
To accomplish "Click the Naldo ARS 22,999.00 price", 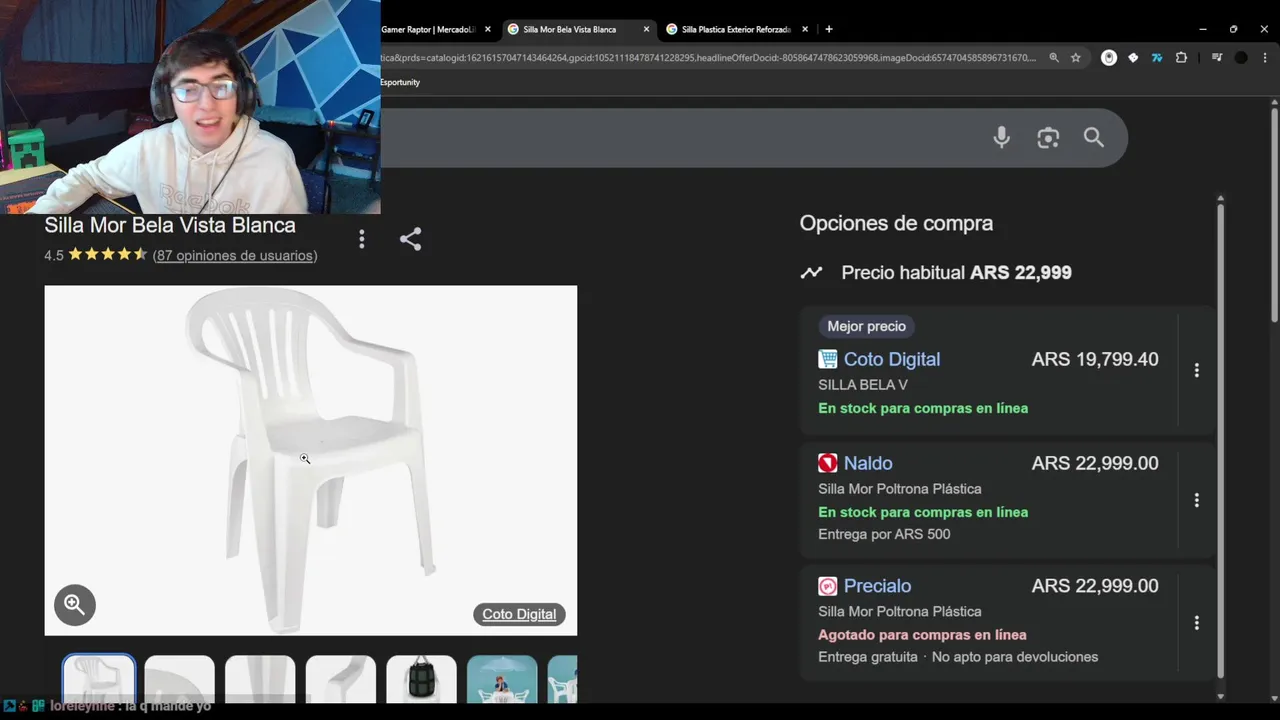I will [1095, 463].
